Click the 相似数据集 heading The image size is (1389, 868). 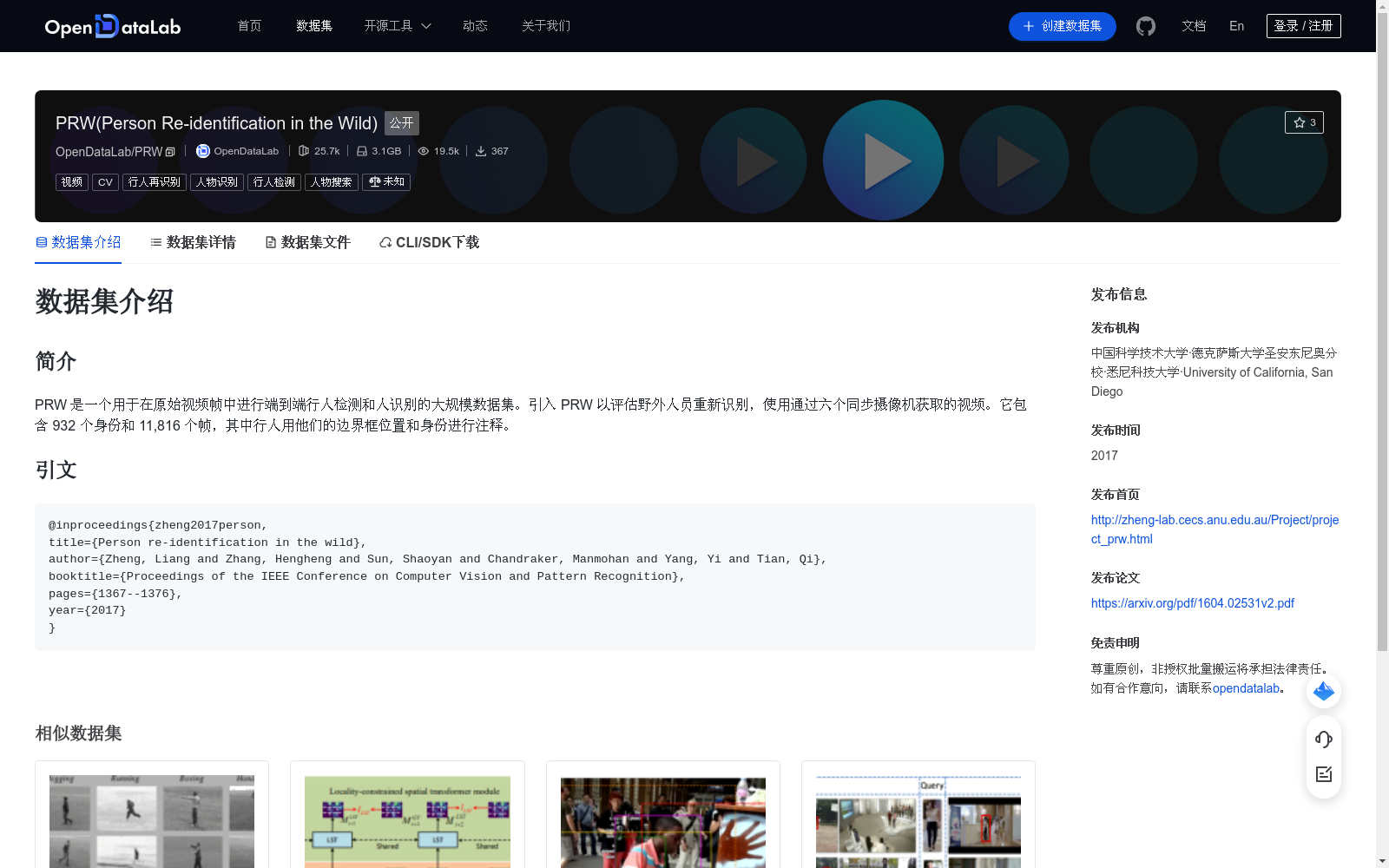[x=78, y=733]
